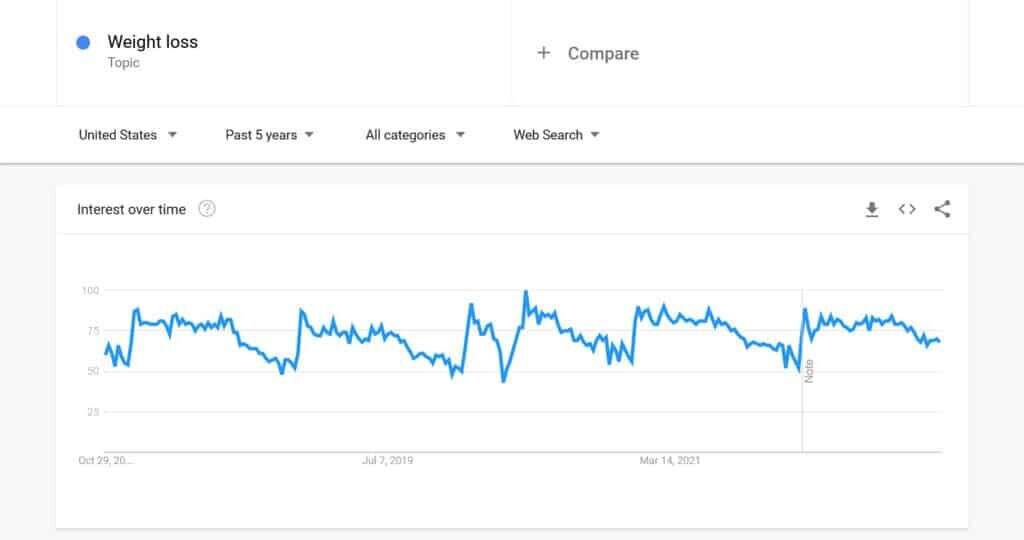Screen dimensions: 1024x540
Task: Click the Note marker on the chart
Action: point(809,370)
